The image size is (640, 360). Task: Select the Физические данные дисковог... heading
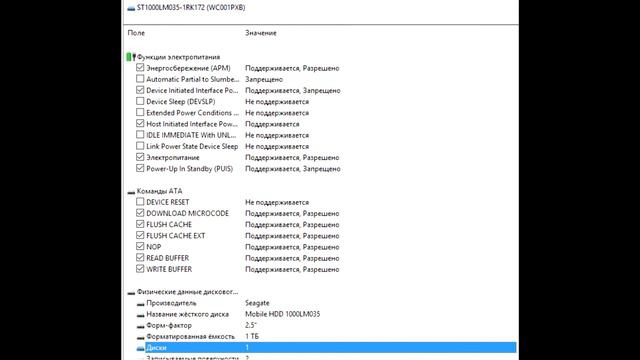click(187, 292)
